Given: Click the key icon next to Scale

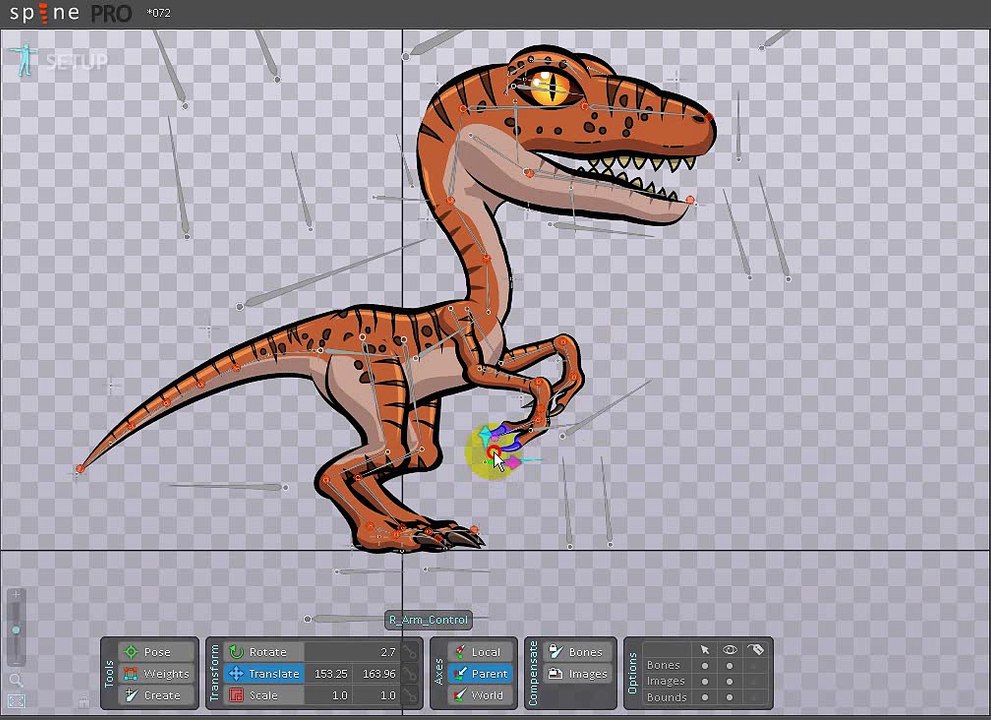Looking at the screenshot, I should tap(410, 695).
